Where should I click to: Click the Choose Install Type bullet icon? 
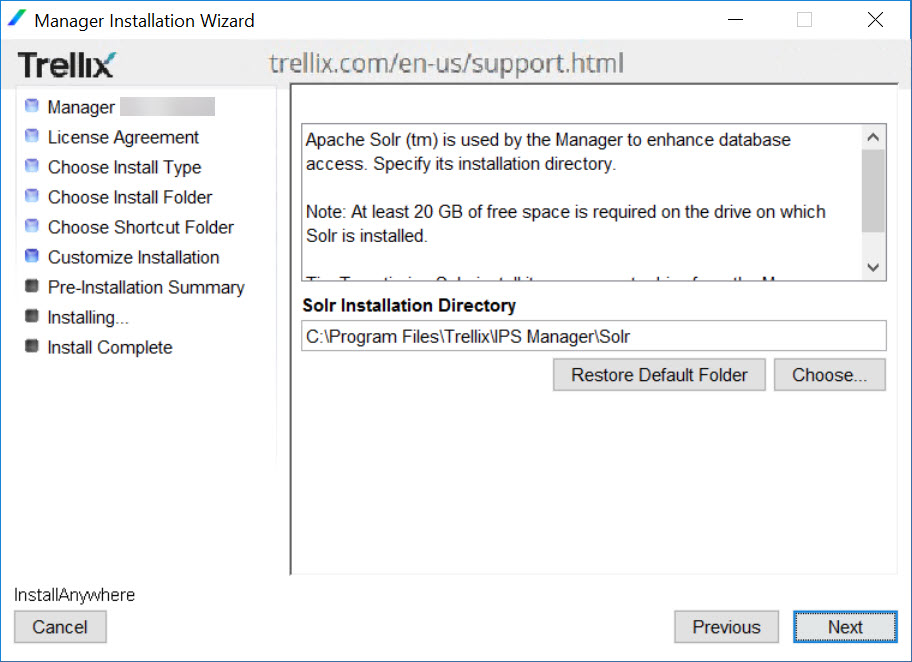pyautogui.click(x=32, y=166)
